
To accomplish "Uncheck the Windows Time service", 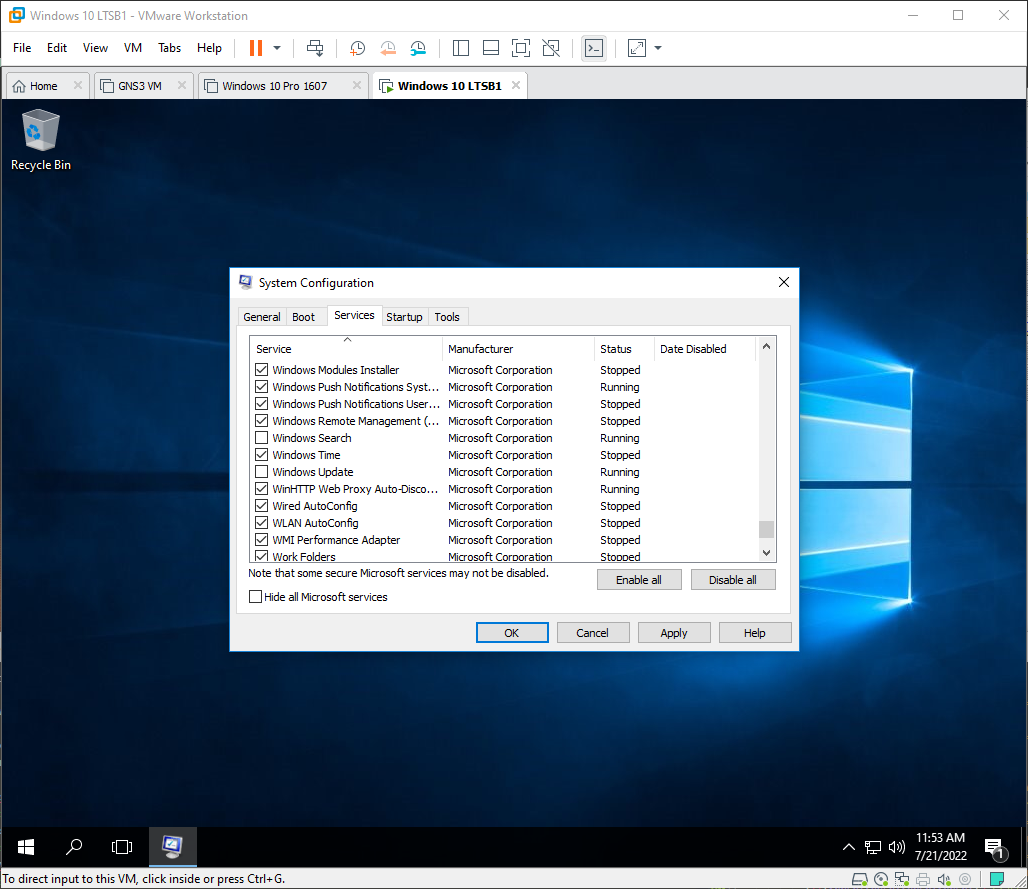I will pos(262,455).
